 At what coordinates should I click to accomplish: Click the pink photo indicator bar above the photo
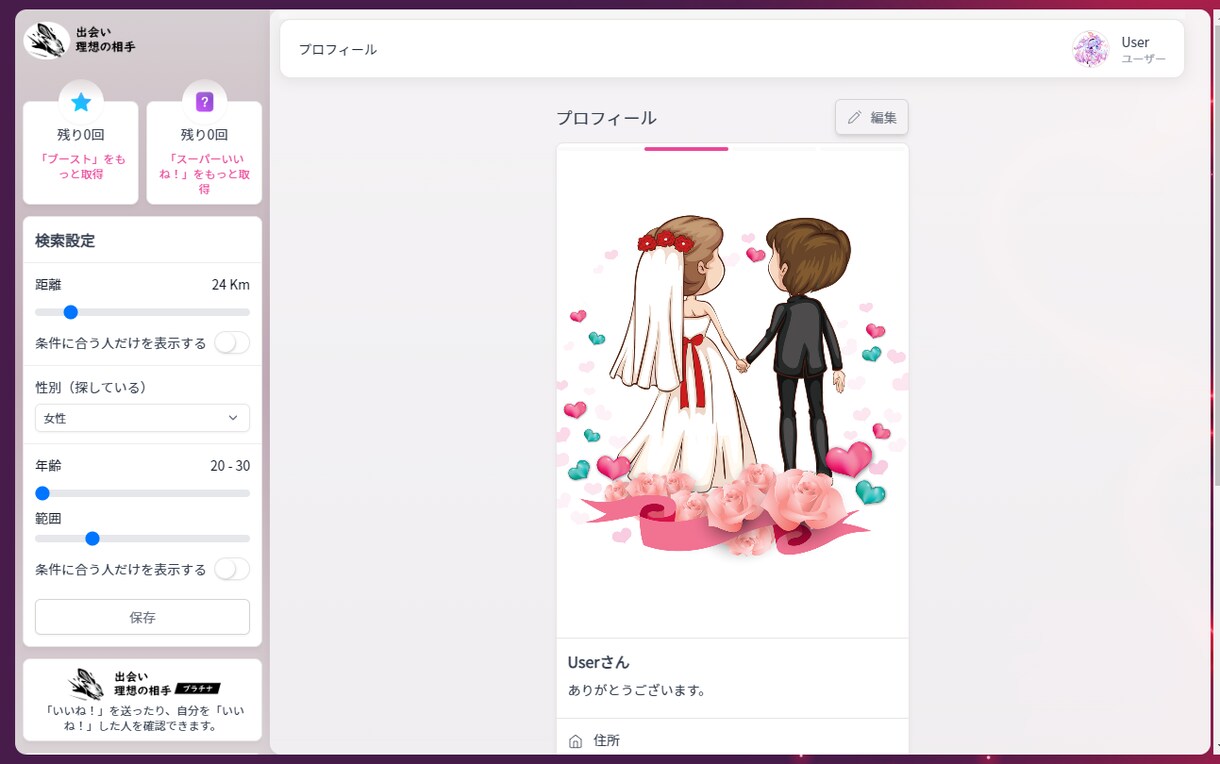[686, 148]
